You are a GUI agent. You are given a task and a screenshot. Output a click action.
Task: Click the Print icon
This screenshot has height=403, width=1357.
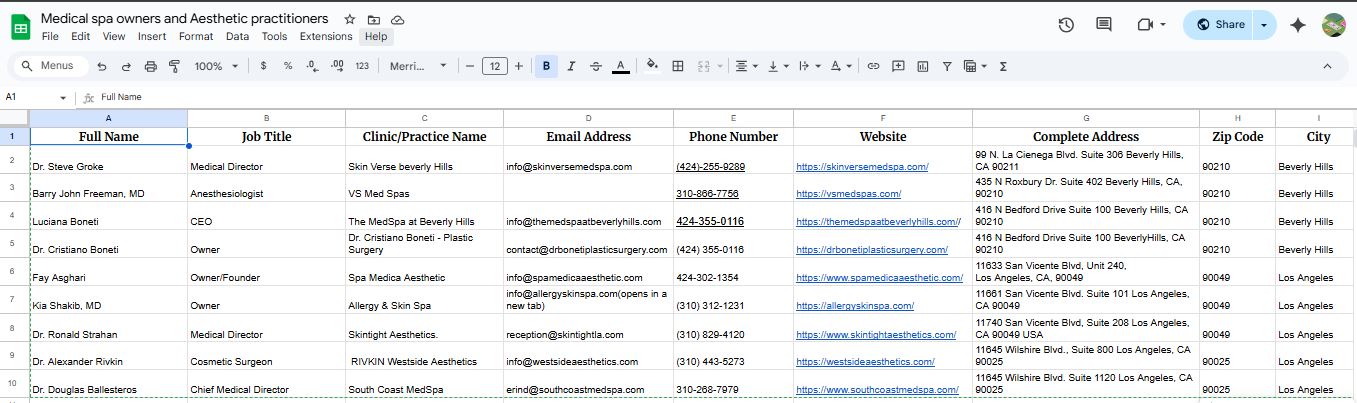(151, 66)
